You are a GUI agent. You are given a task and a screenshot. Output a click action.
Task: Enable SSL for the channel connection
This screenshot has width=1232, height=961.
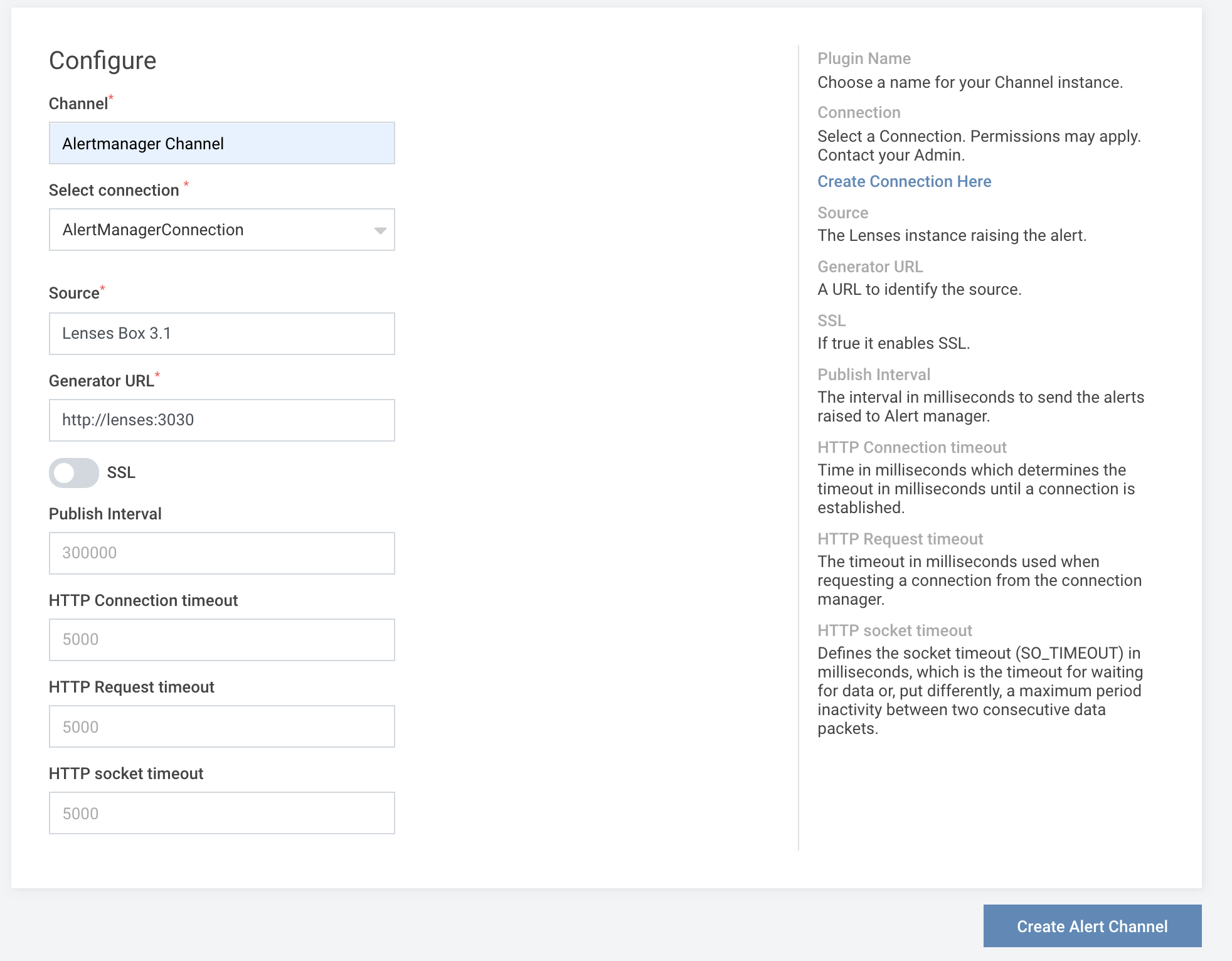[x=75, y=472]
